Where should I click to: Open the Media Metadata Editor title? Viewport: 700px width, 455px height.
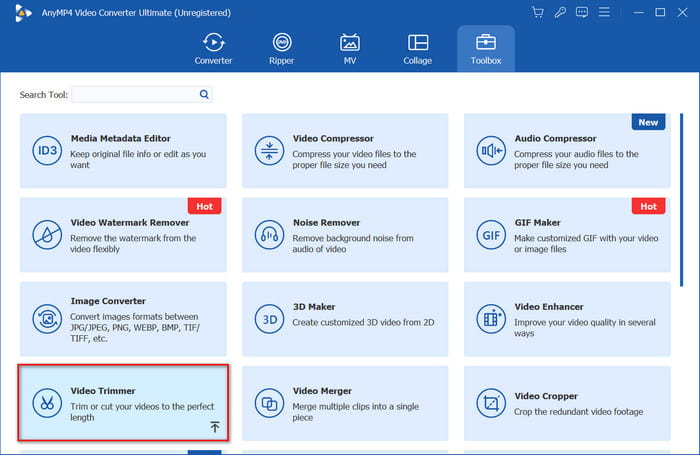121,138
